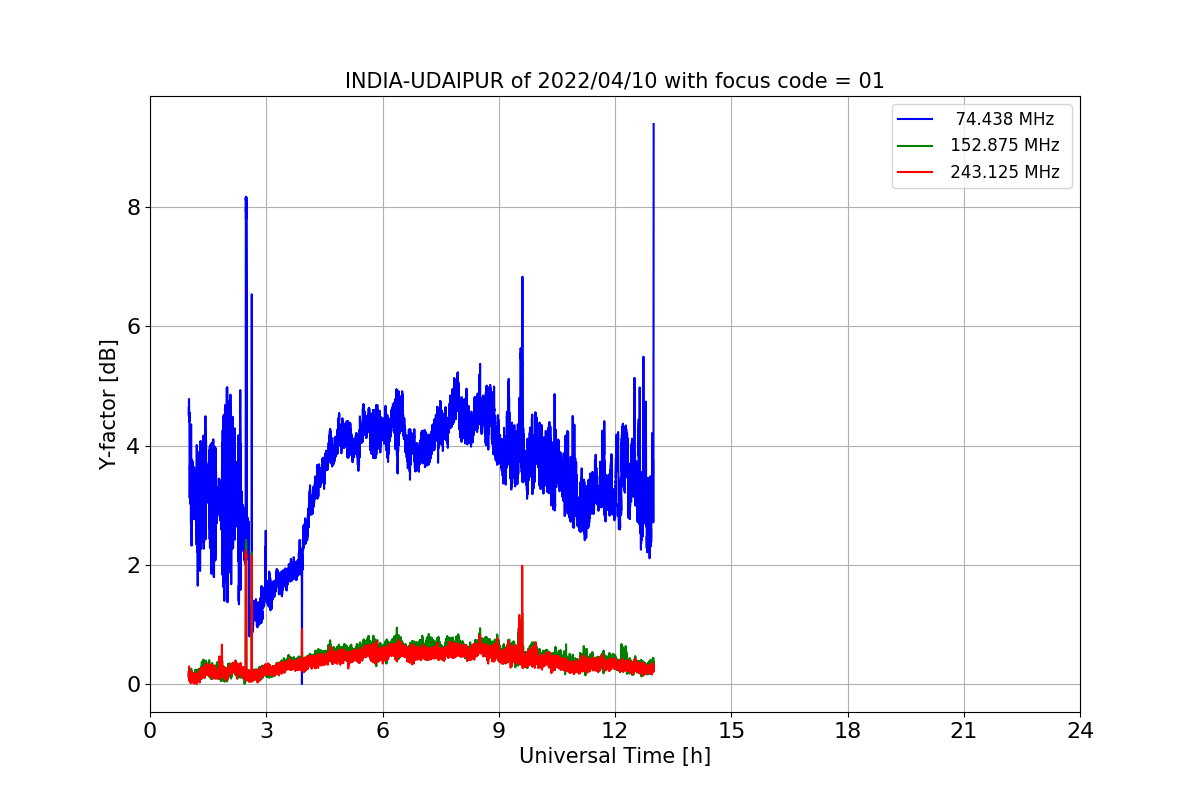Click the 'Universal Time [h]' axis label
1200x800 pixels.
coord(615,756)
